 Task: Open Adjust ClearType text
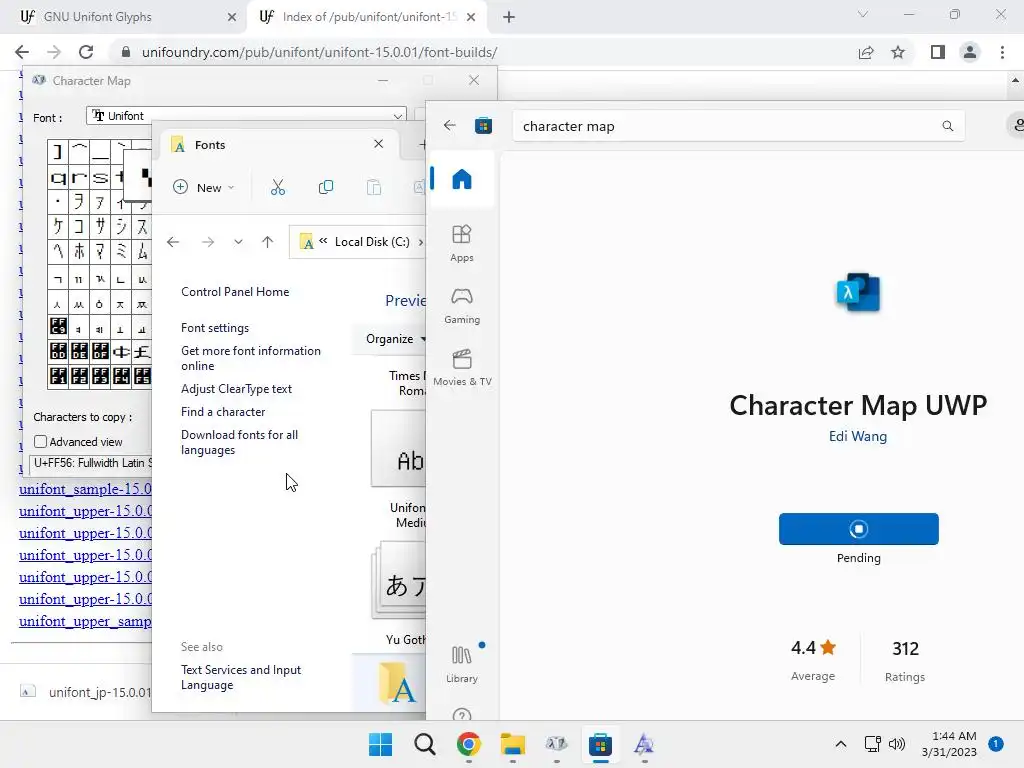point(236,389)
